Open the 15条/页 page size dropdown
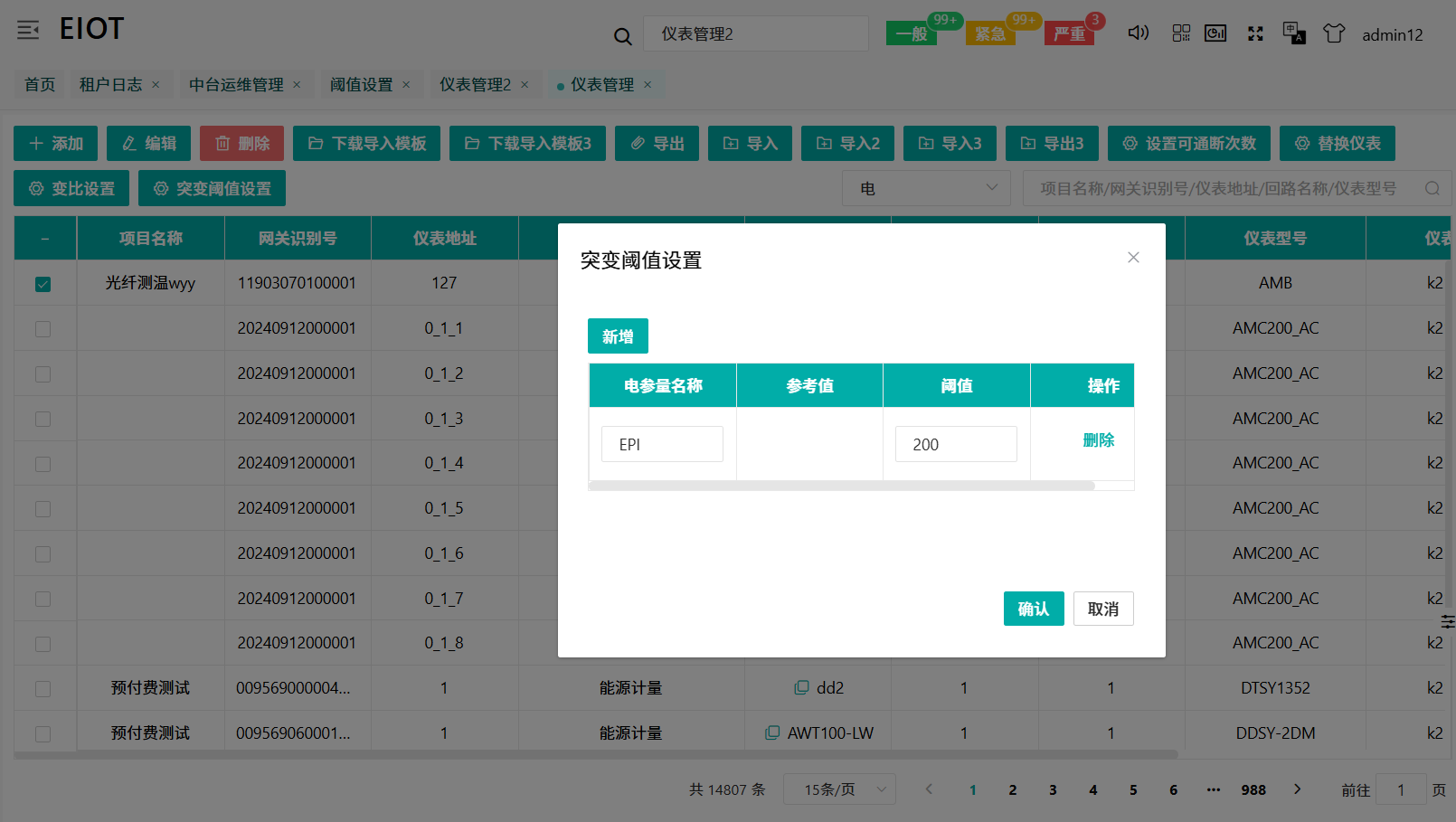 click(838, 789)
